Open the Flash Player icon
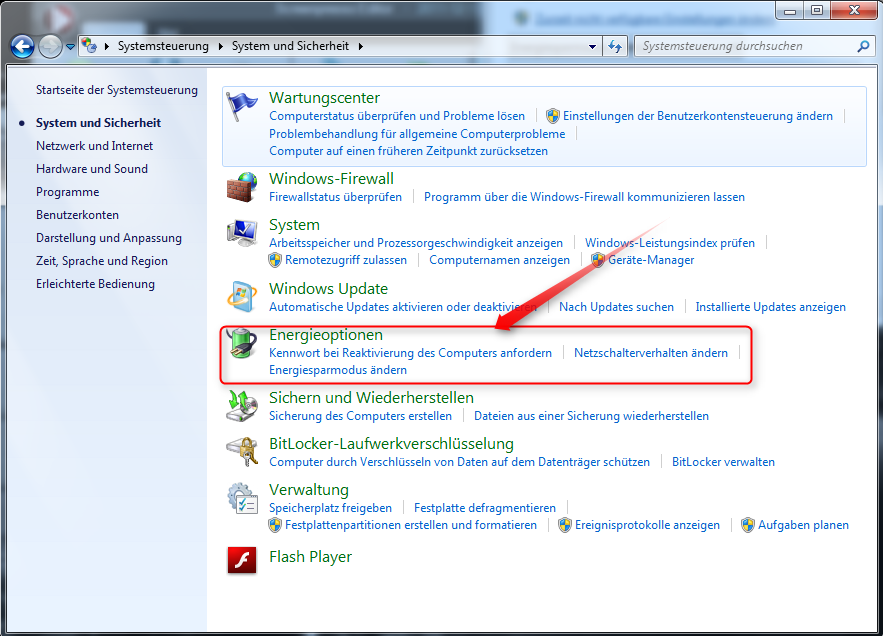The image size is (883, 636). click(x=242, y=560)
